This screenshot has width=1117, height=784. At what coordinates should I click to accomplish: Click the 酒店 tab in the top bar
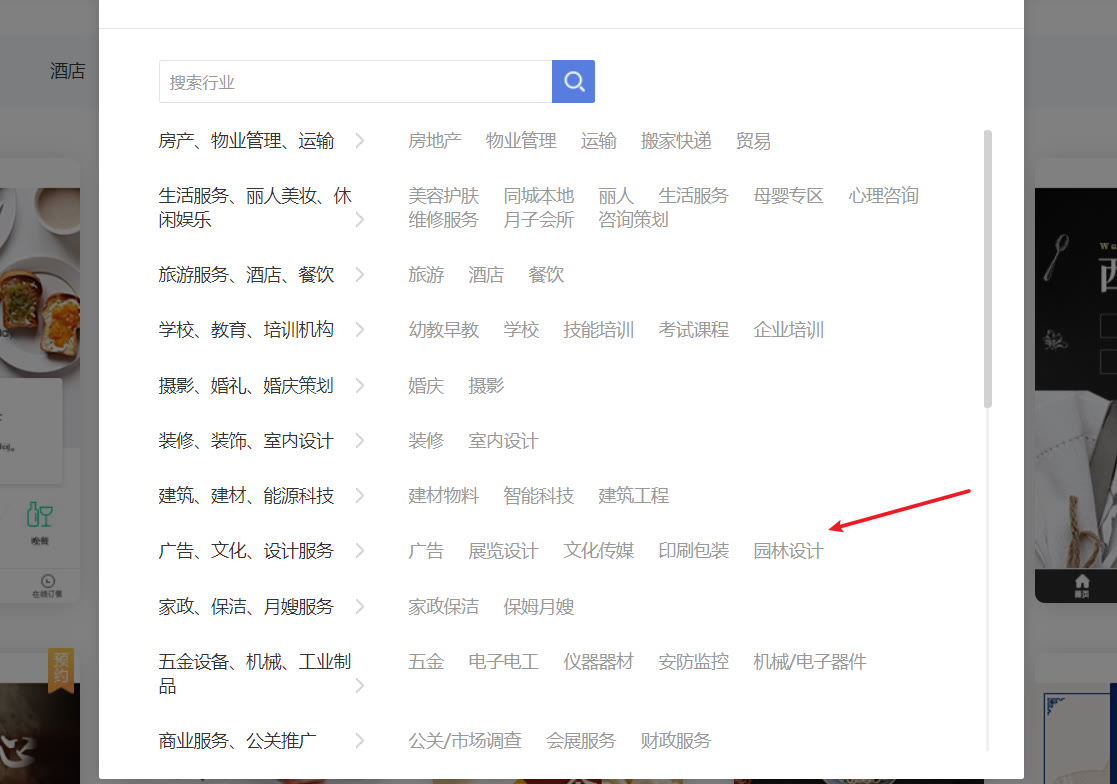[x=67, y=70]
